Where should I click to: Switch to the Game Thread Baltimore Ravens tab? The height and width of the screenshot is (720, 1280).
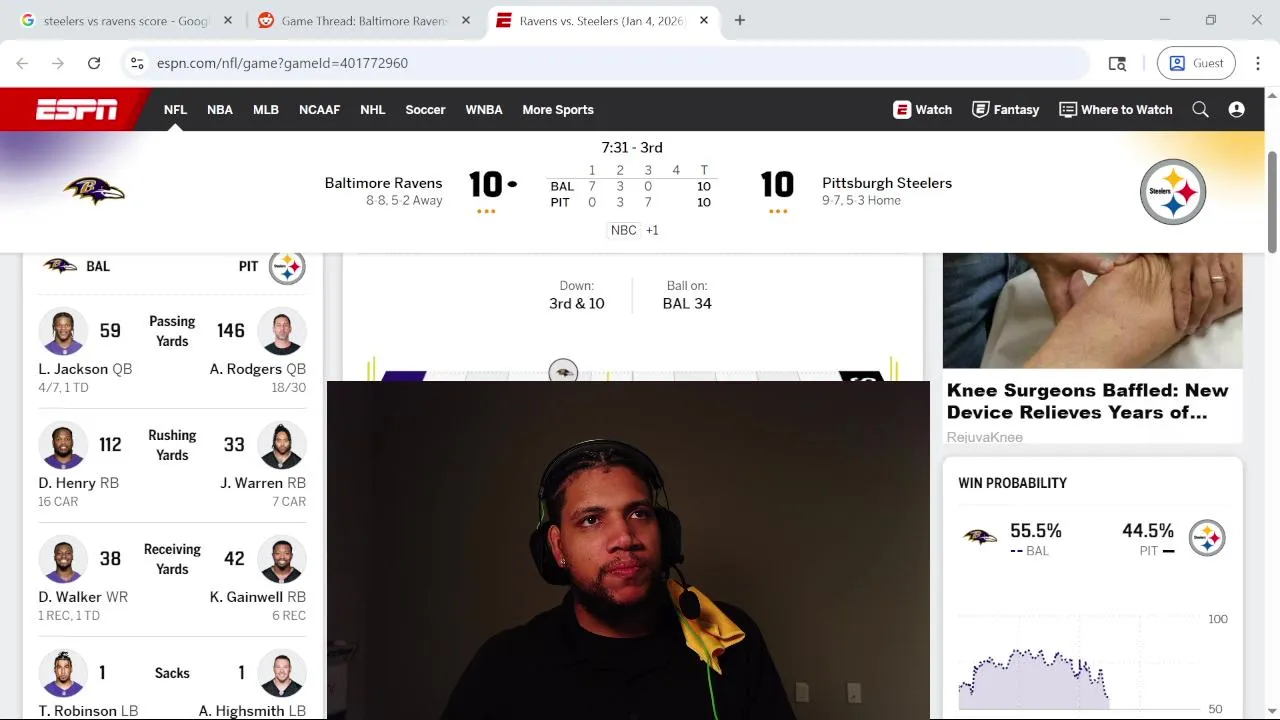[364, 20]
